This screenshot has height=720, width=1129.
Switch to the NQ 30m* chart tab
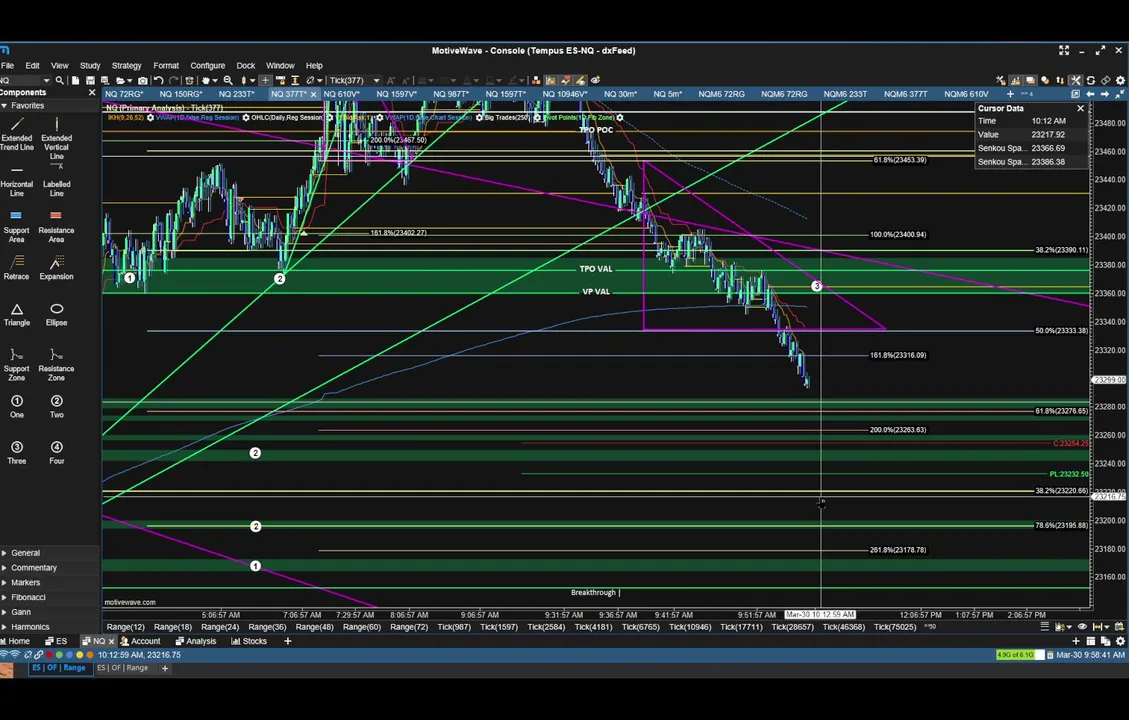pyautogui.click(x=620, y=94)
